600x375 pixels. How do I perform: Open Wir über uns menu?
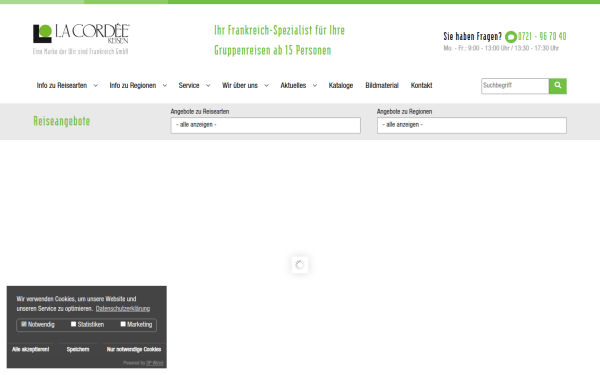[240, 85]
